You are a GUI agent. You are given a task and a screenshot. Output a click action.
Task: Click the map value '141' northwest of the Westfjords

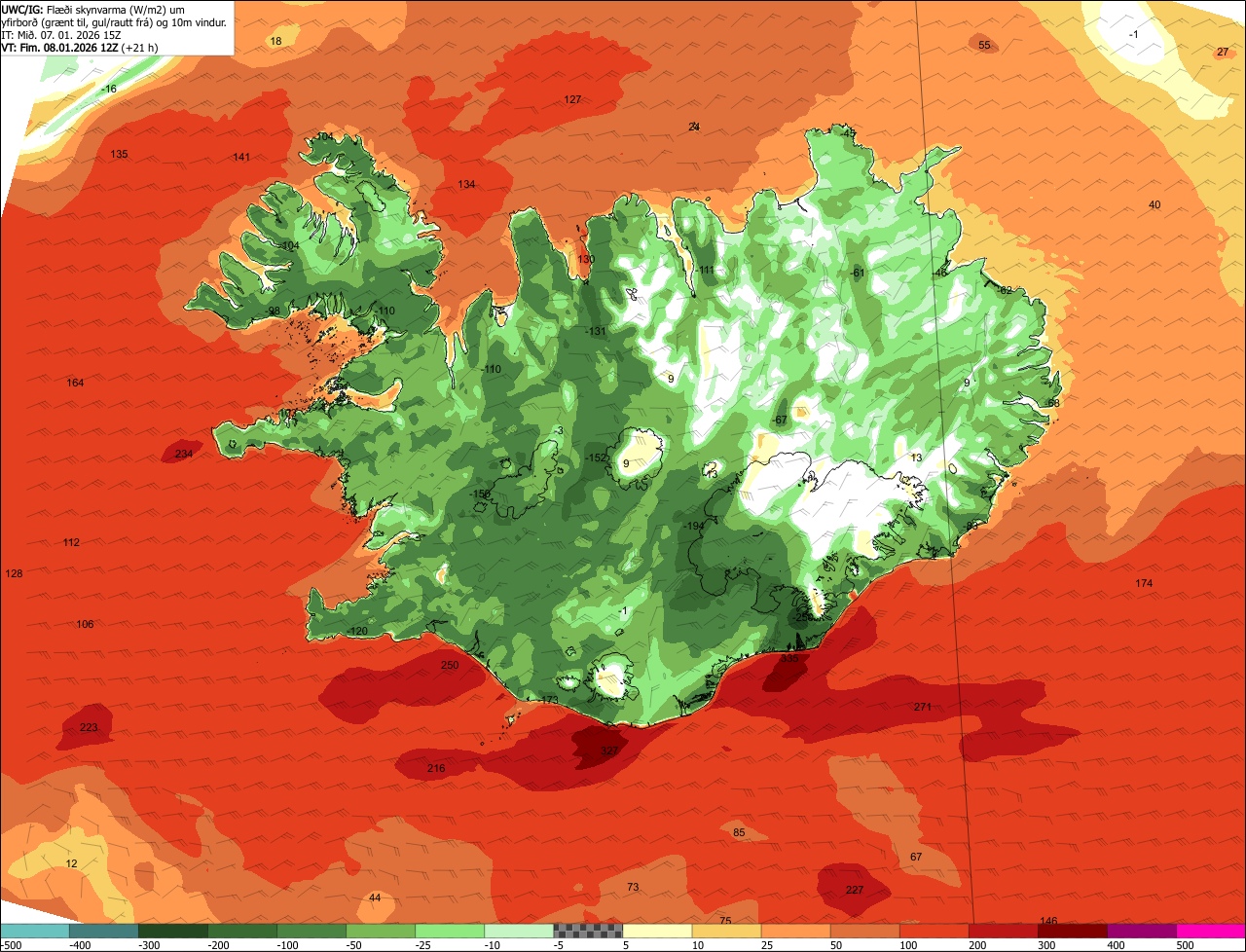coord(241,157)
